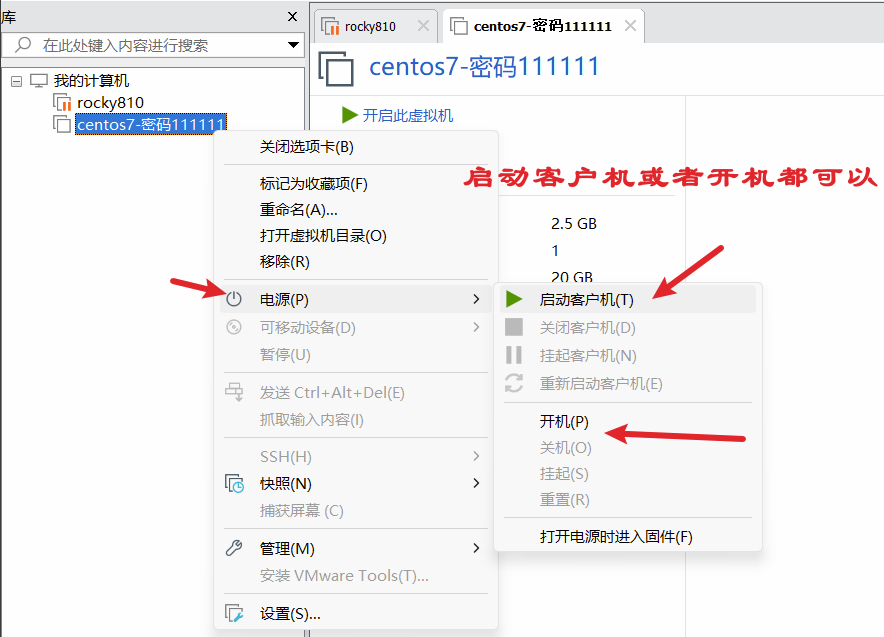
Task: Click the gray stop icon for 关闭客户机(D)
Action: pos(514,327)
